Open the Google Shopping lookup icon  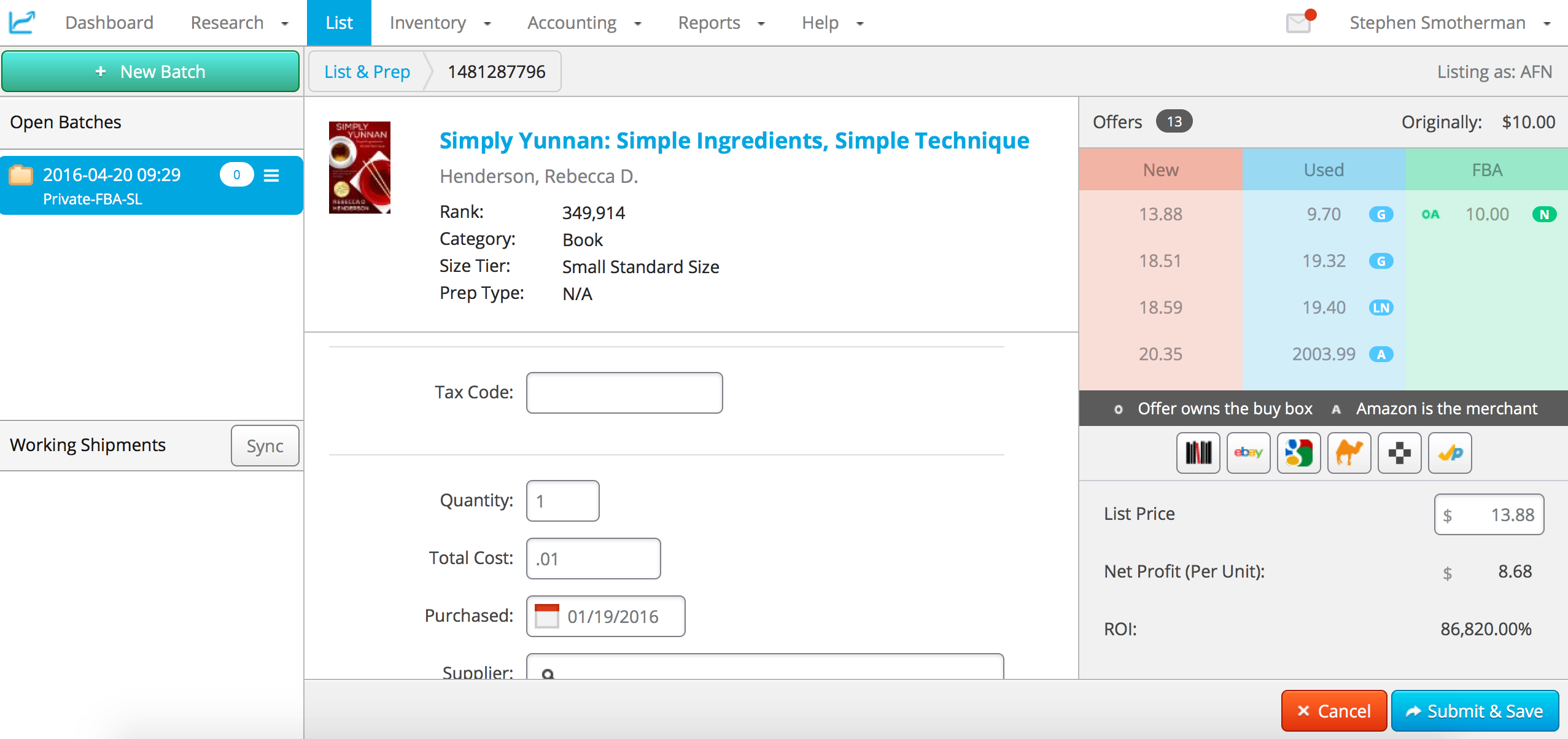pyautogui.click(x=1298, y=453)
